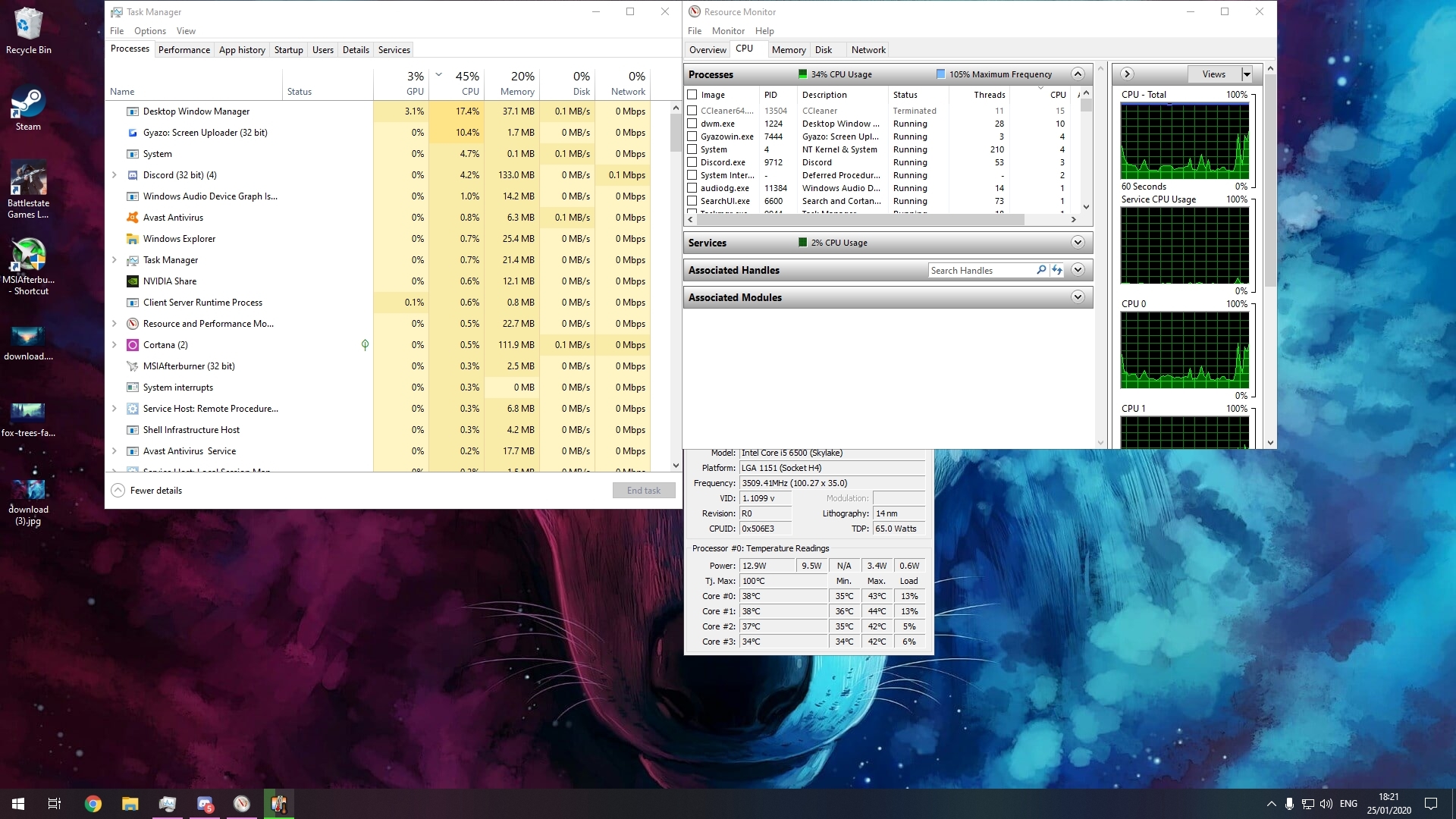
Task: Click the Avast Antivirus process icon
Action: coord(133,218)
